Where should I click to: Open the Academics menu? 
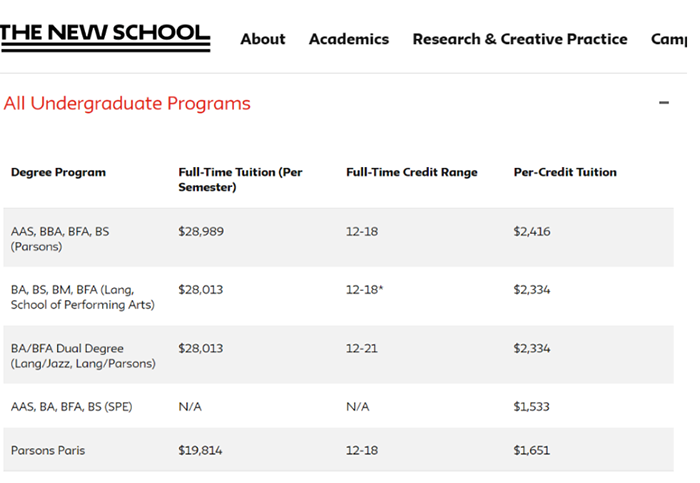tap(348, 39)
